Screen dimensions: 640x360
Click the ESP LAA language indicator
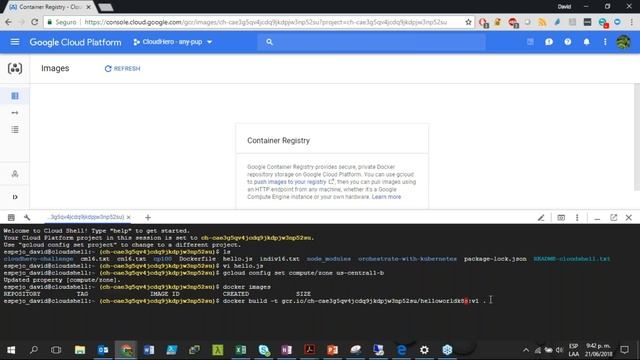[x=573, y=350]
